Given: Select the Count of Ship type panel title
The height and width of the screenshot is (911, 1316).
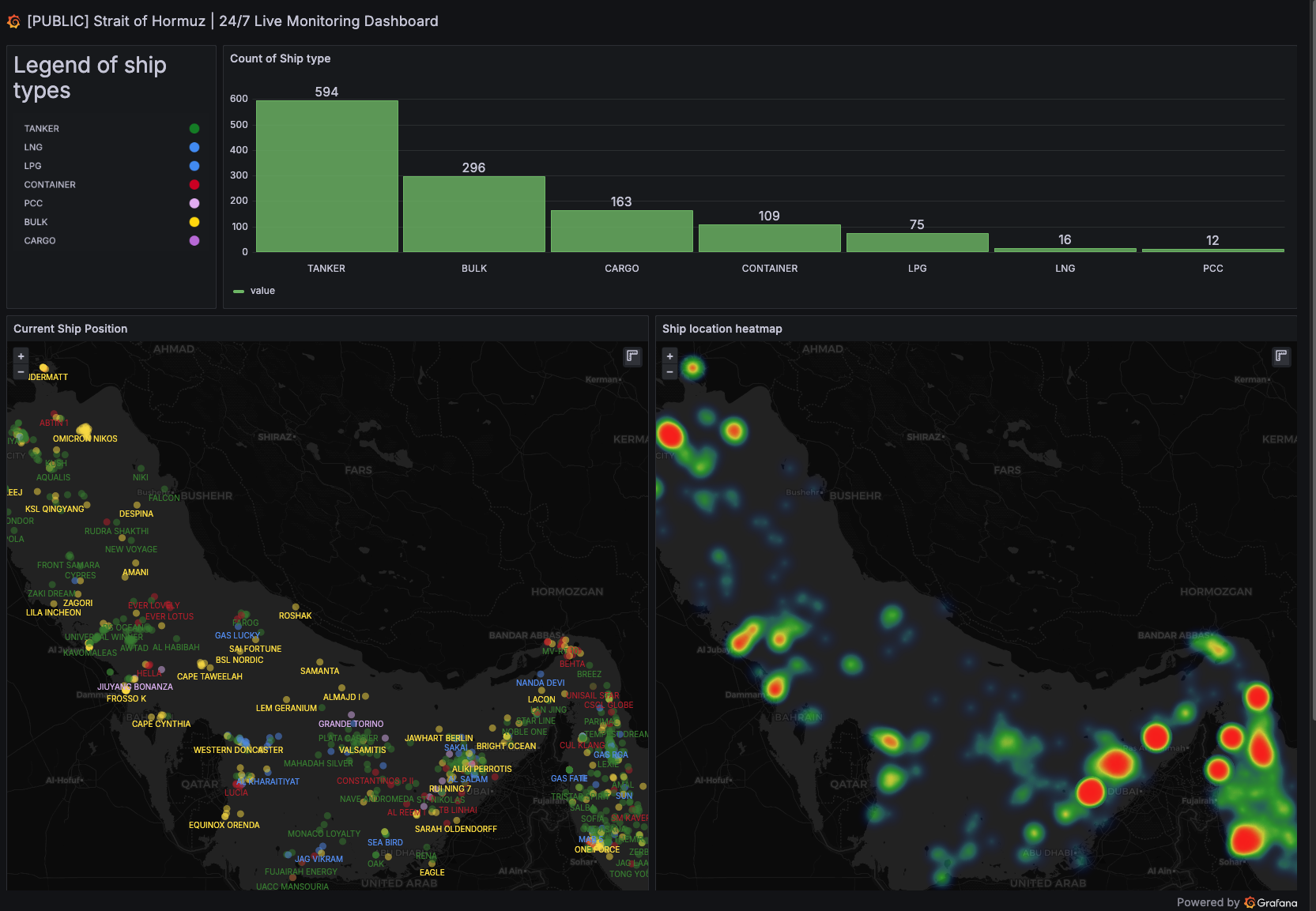Looking at the screenshot, I should (x=281, y=58).
